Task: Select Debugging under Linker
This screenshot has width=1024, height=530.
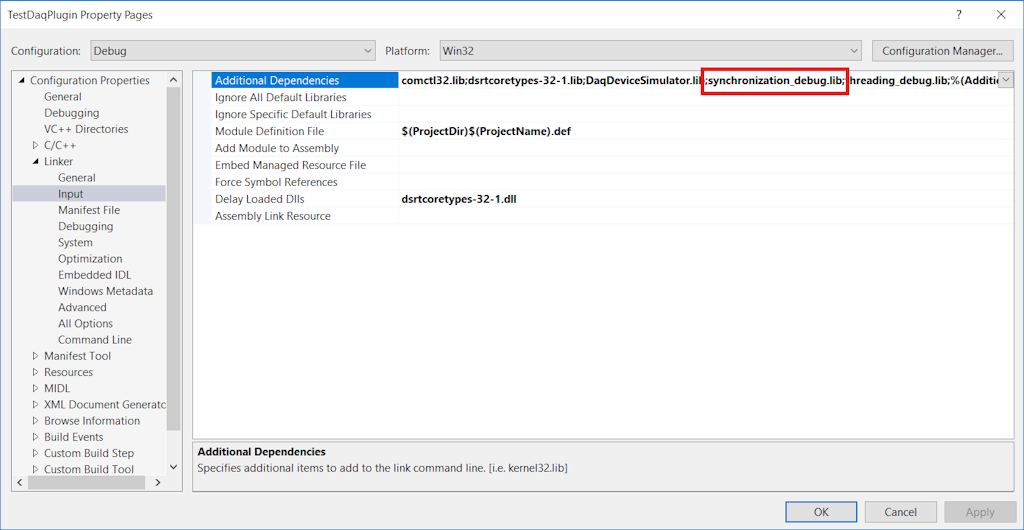Action: click(86, 226)
